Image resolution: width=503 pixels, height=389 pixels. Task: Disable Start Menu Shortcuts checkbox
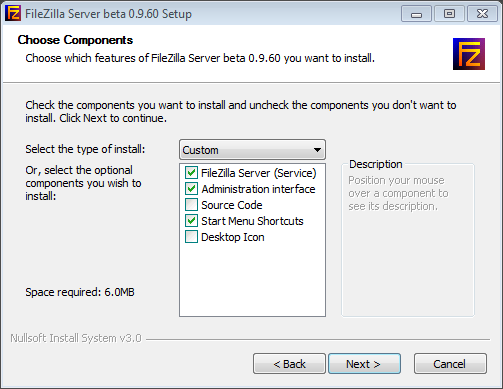pos(191,221)
